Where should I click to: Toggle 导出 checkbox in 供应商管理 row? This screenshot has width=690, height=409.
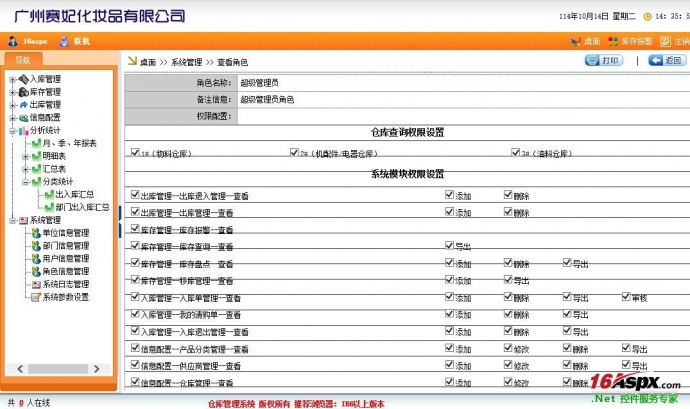(626, 365)
